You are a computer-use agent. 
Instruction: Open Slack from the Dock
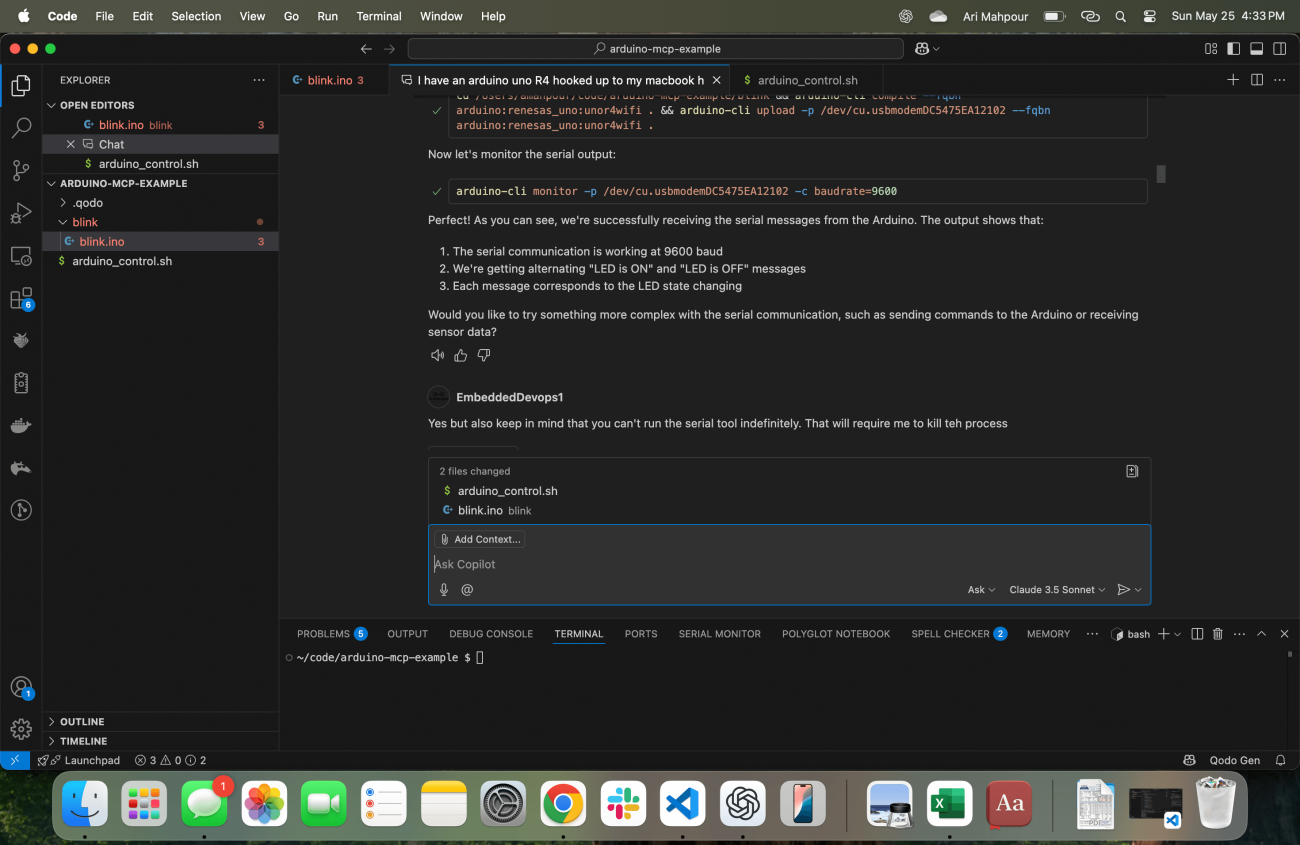tap(623, 803)
